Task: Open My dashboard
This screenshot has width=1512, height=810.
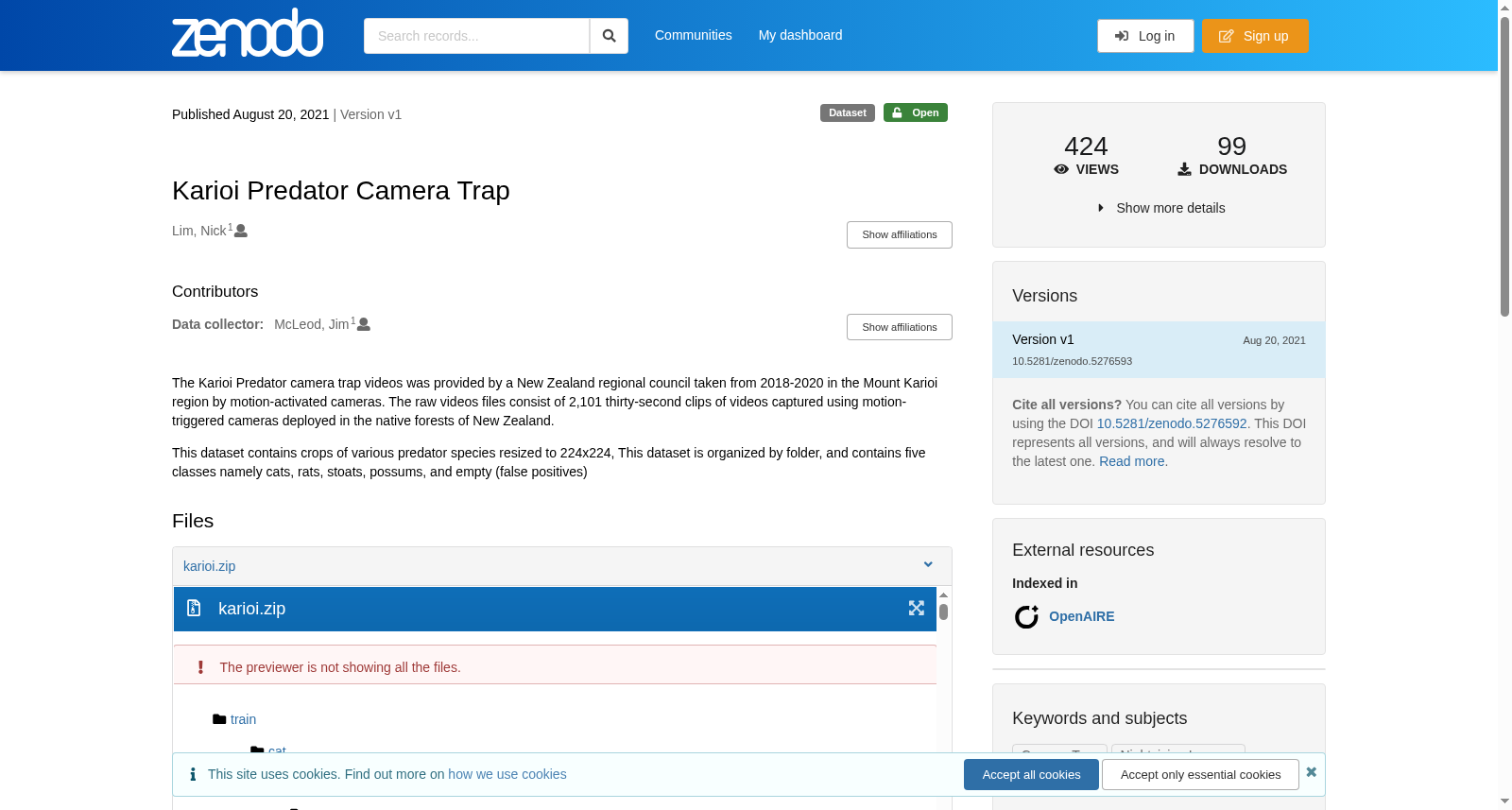Action: [800, 35]
